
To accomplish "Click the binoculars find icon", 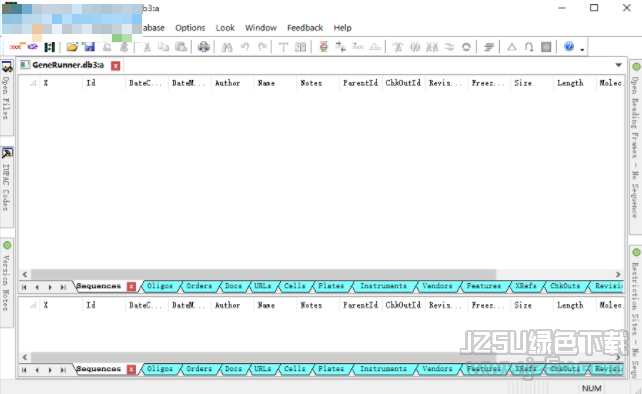I will coord(226,47).
